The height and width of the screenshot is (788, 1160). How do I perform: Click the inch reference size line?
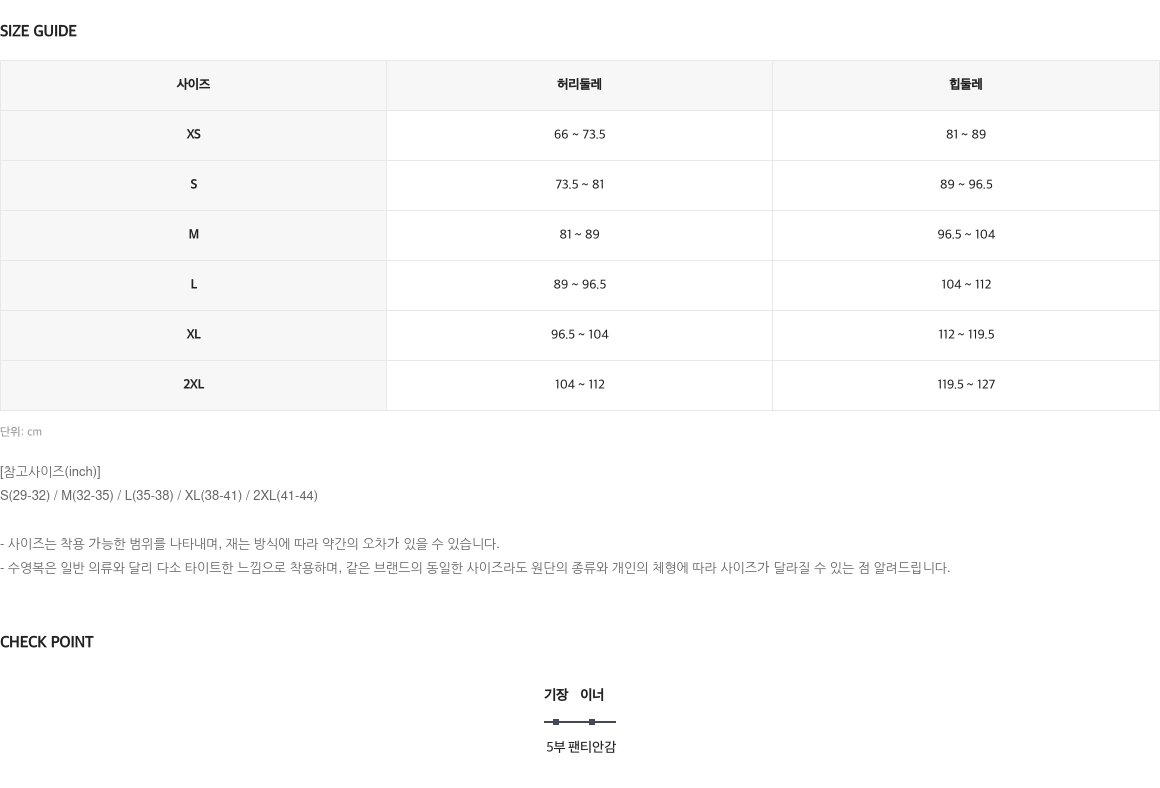pyautogui.click(x=159, y=496)
